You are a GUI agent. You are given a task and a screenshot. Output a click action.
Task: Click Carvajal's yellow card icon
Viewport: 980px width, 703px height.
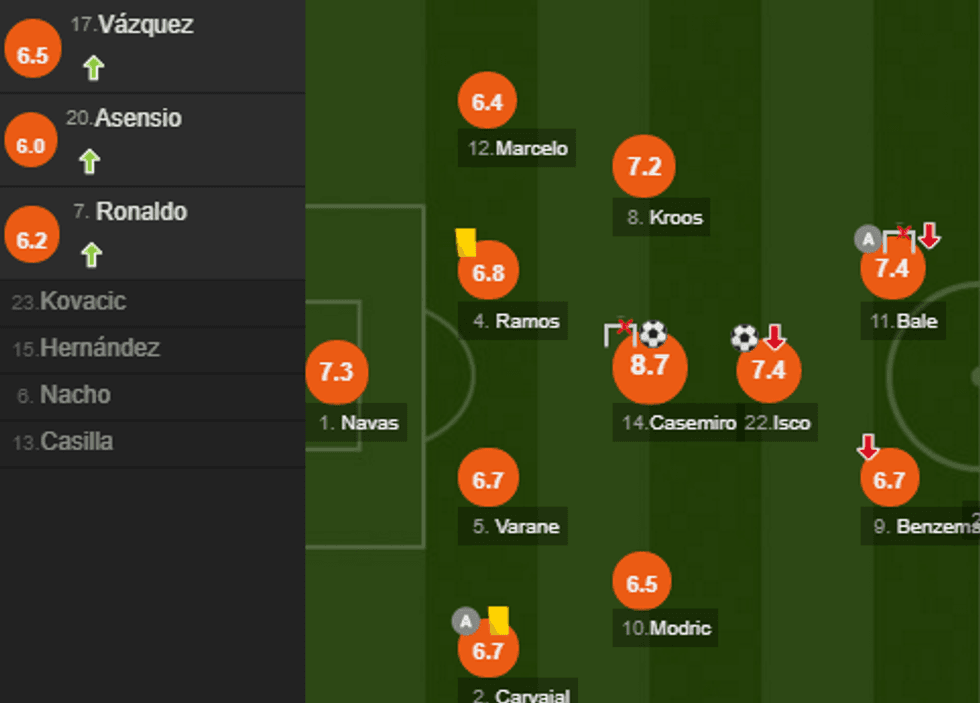coord(498,620)
